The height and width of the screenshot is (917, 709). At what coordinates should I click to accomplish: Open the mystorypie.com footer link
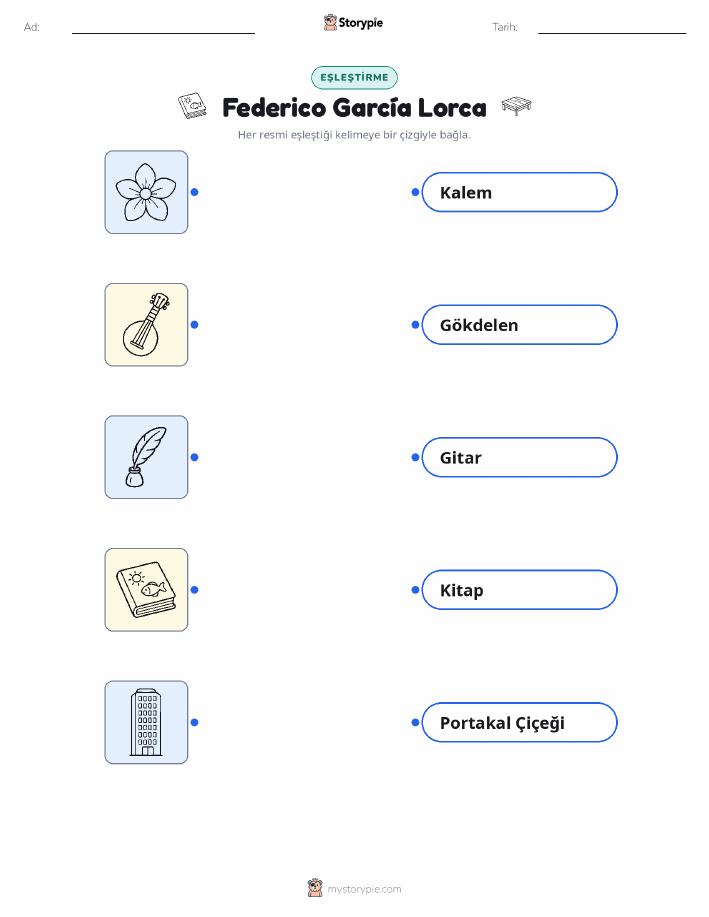(x=364, y=890)
